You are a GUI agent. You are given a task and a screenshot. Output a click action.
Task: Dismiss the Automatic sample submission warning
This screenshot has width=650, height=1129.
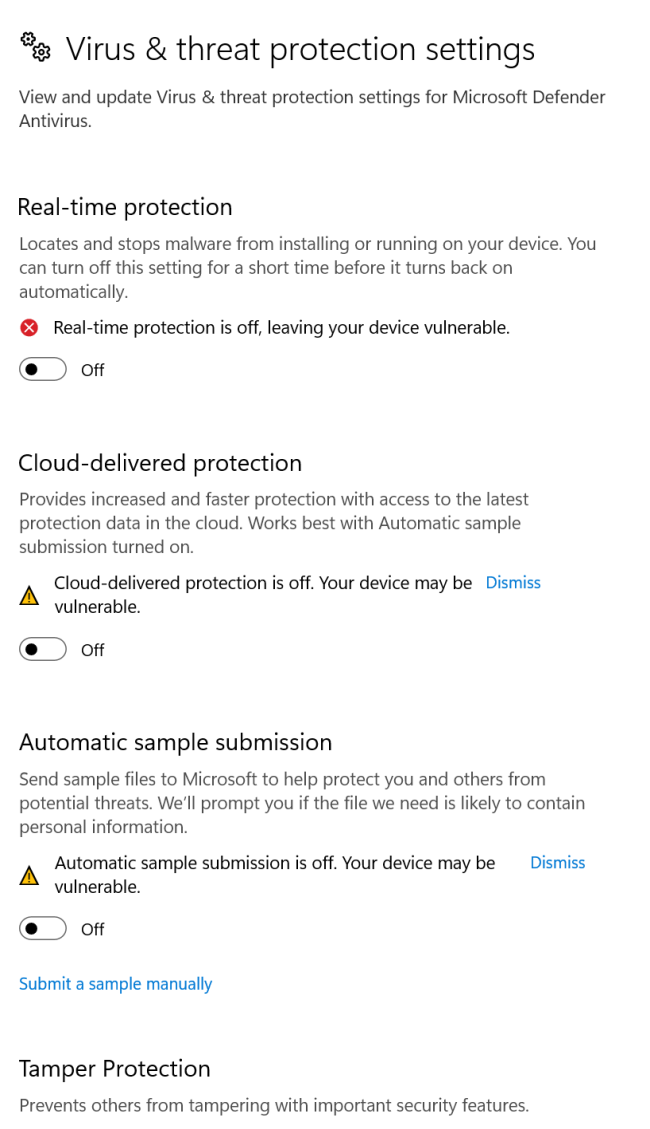point(557,863)
